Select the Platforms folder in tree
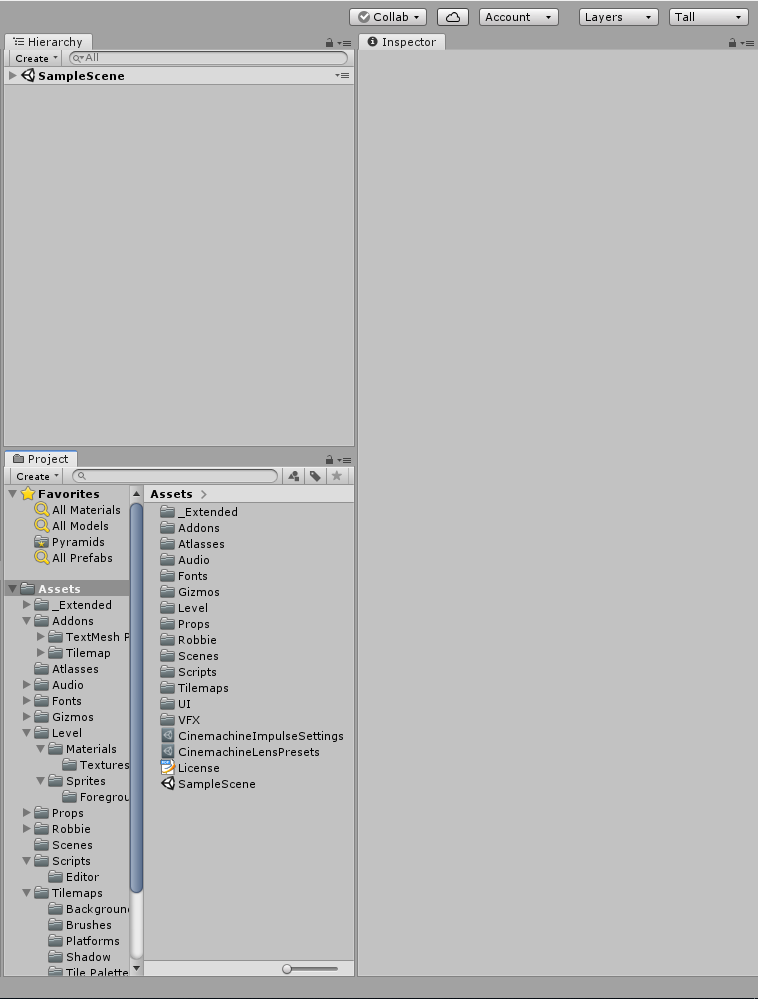Screen dimensions: 758x999 (84, 940)
